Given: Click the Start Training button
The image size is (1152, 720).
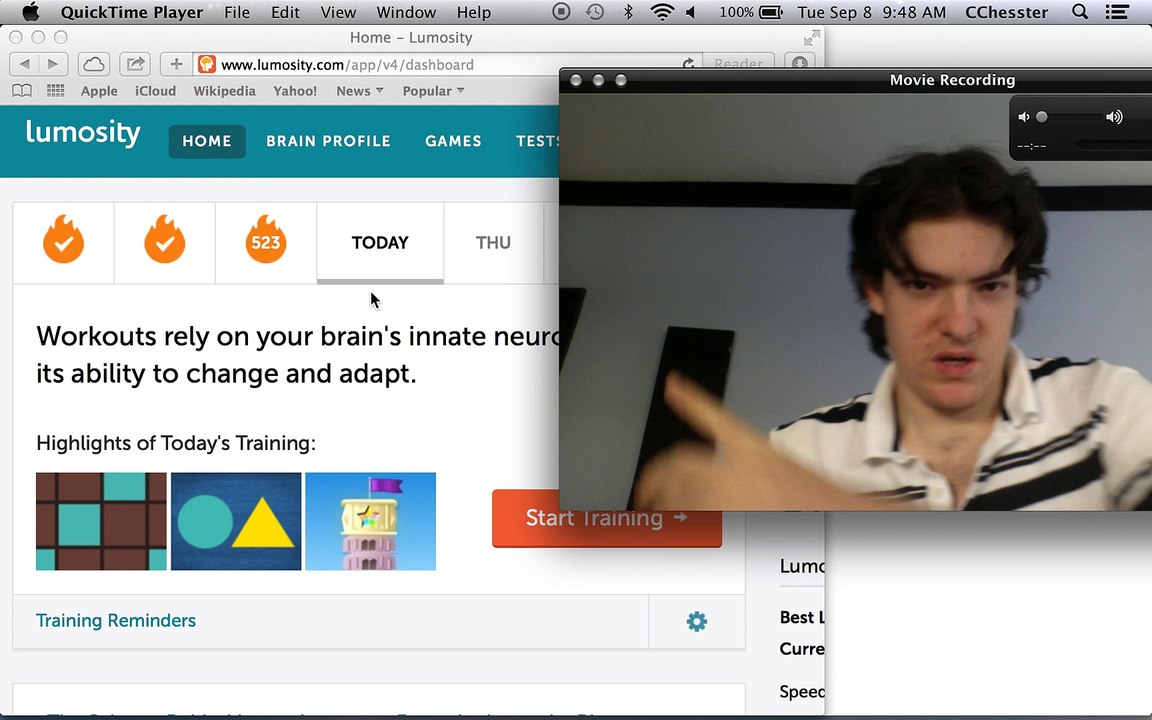Looking at the screenshot, I should click(607, 519).
